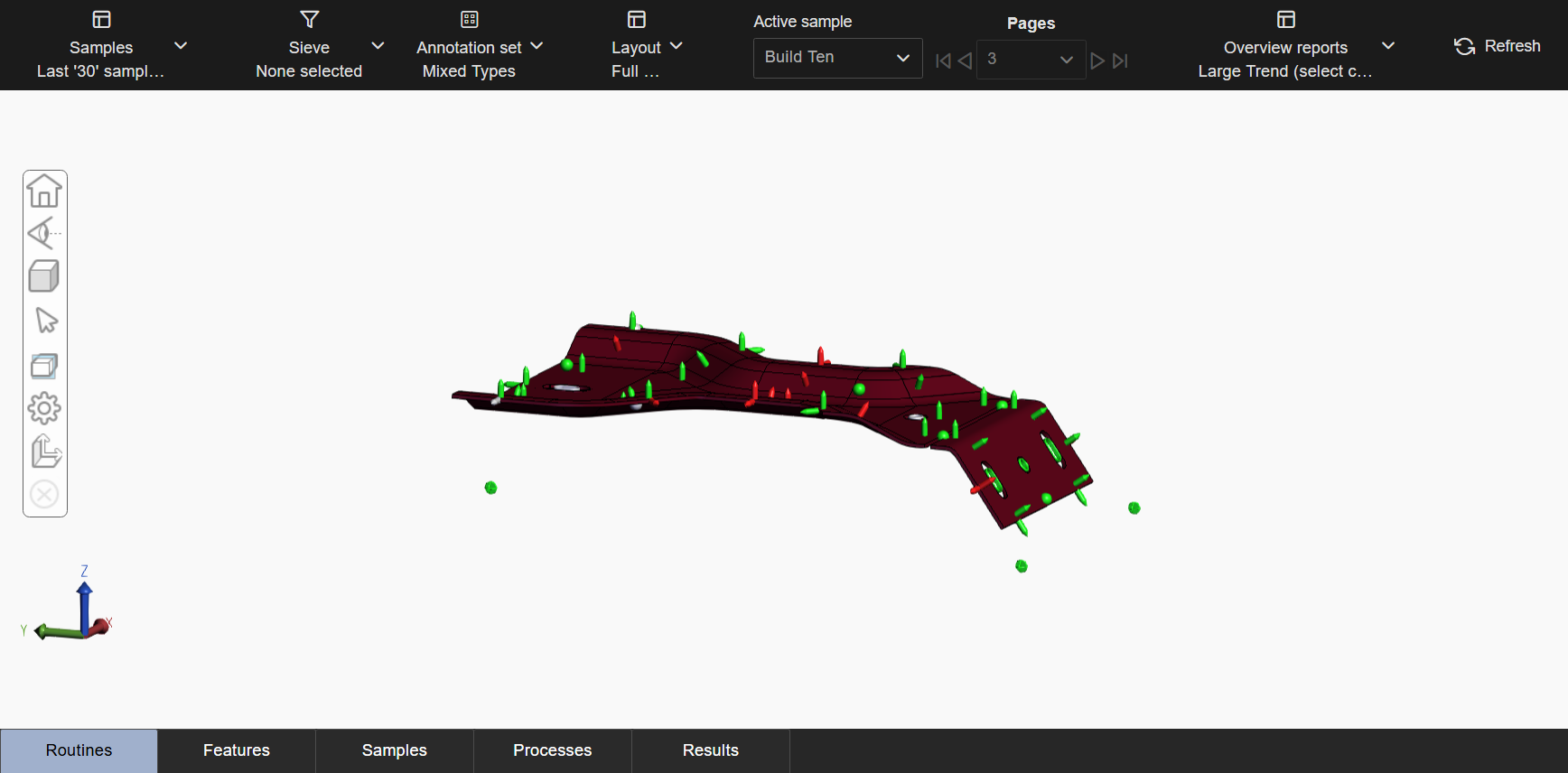Jump to the last page
Screen dimensions: 1568x773
[1120, 61]
